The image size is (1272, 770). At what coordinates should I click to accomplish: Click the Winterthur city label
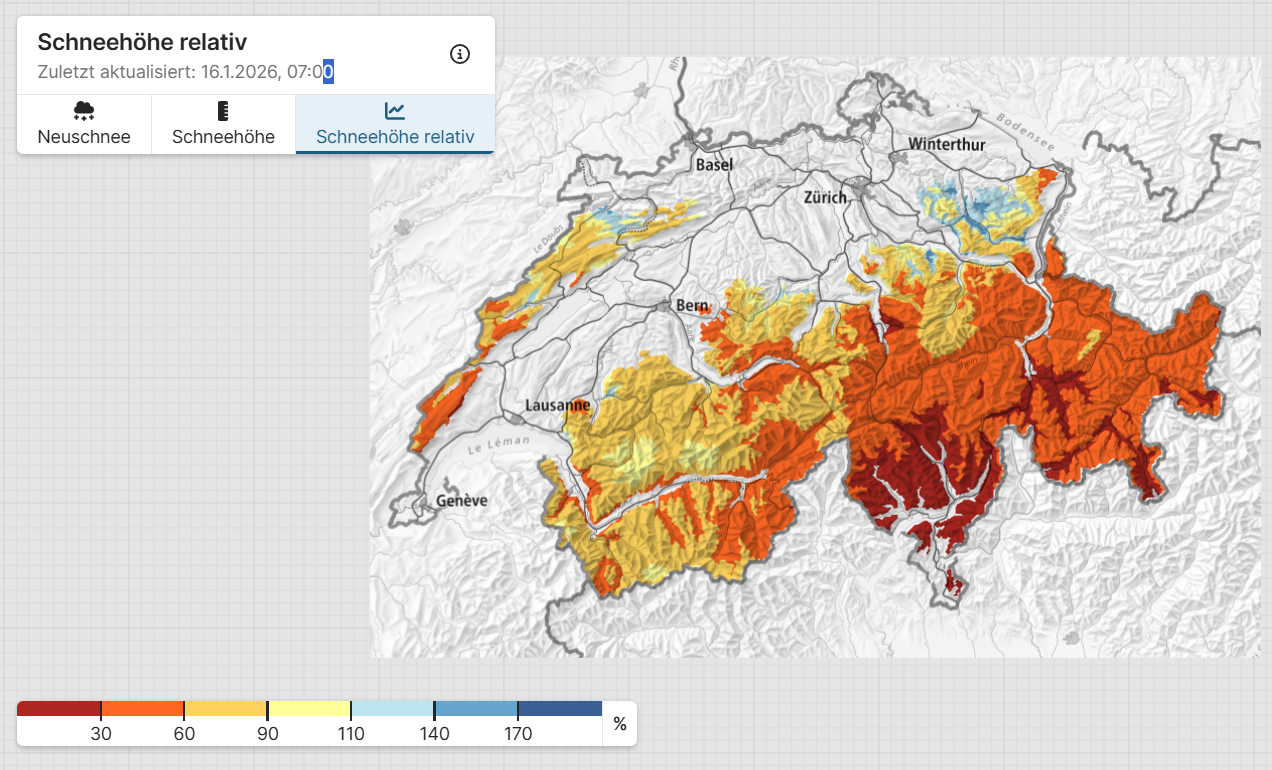(946, 145)
